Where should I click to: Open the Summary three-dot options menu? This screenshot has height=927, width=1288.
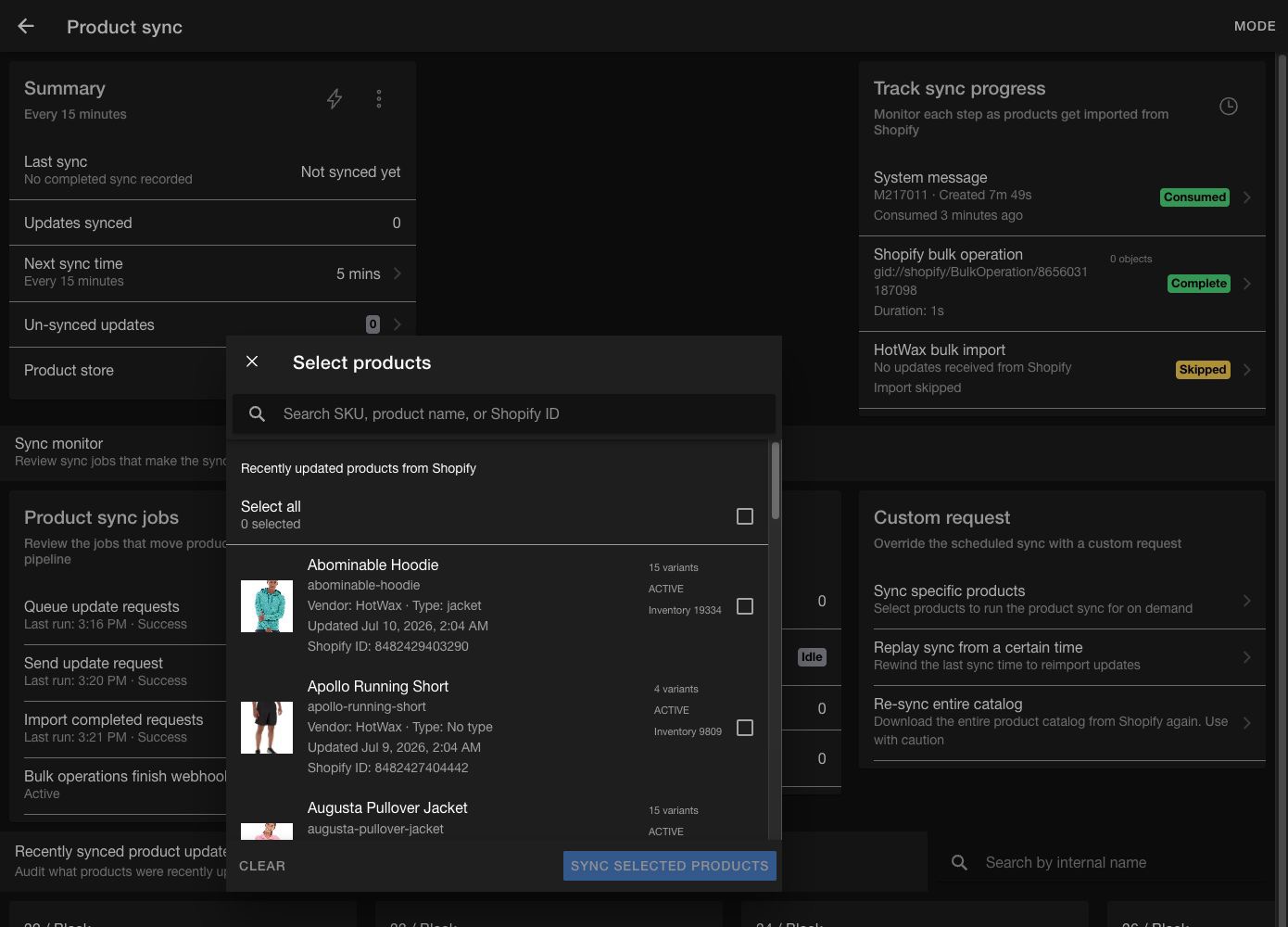[379, 98]
